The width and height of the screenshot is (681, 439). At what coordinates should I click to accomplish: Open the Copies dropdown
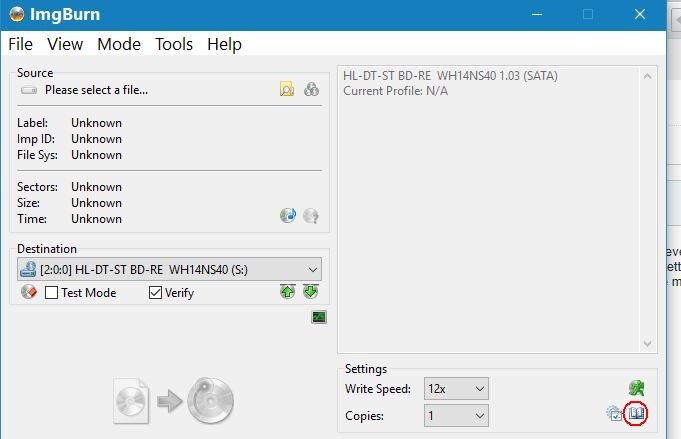(x=456, y=416)
